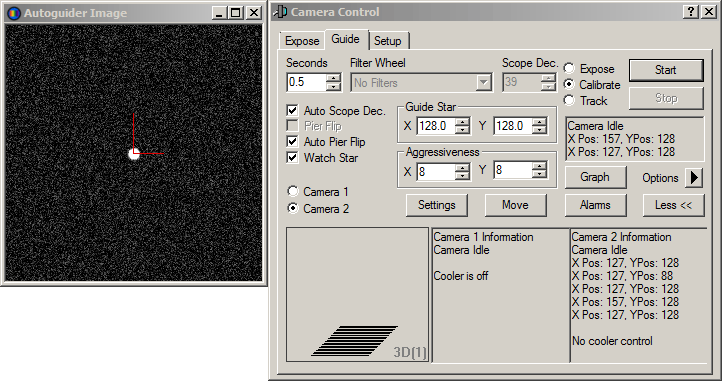This screenshot has height=381, width=722.
Task: Click the Camera Control title bar icon
Action: coord(280,12)
